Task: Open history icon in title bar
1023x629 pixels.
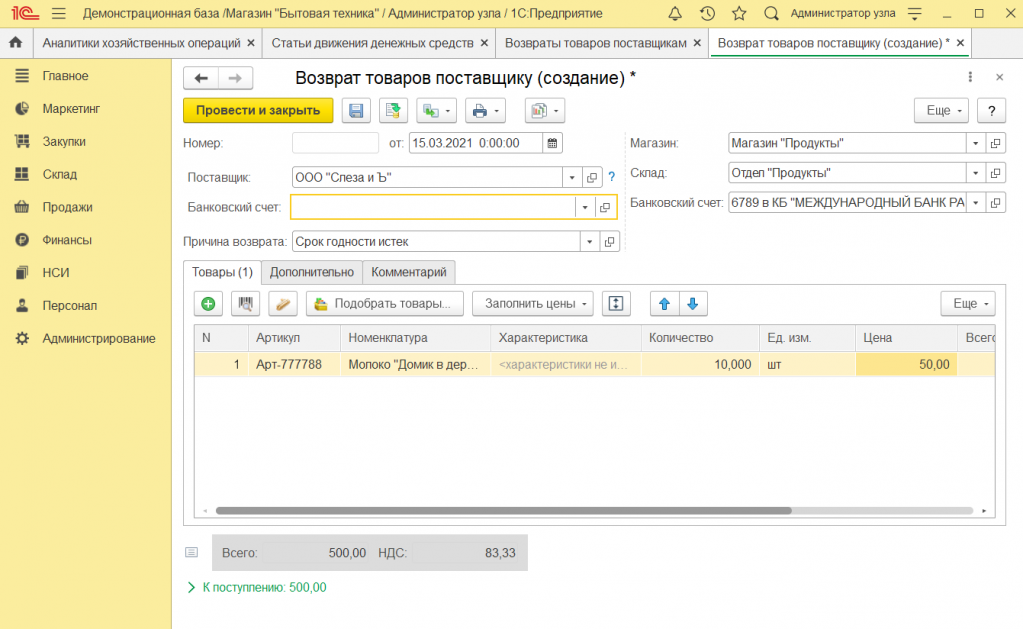Action: point(707,14)
